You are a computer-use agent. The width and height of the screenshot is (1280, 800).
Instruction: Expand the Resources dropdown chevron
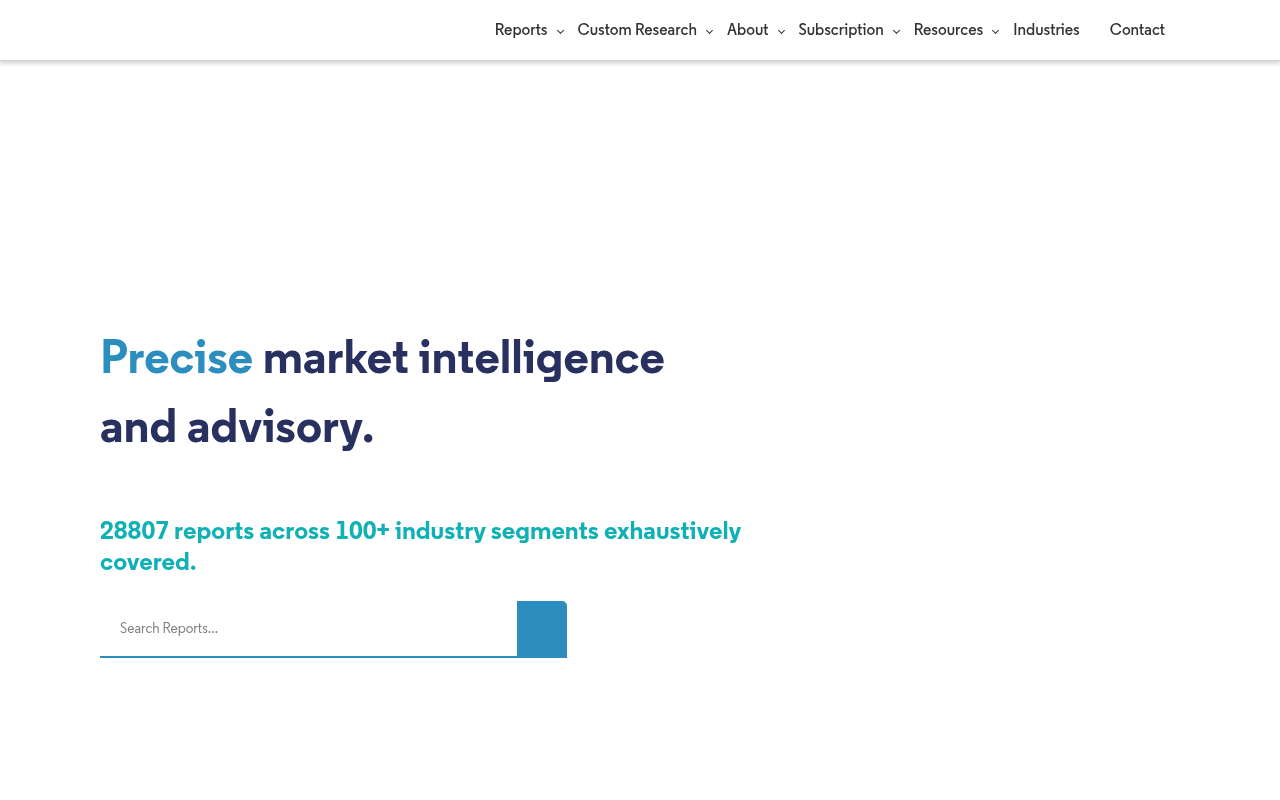tap(995, 32)
